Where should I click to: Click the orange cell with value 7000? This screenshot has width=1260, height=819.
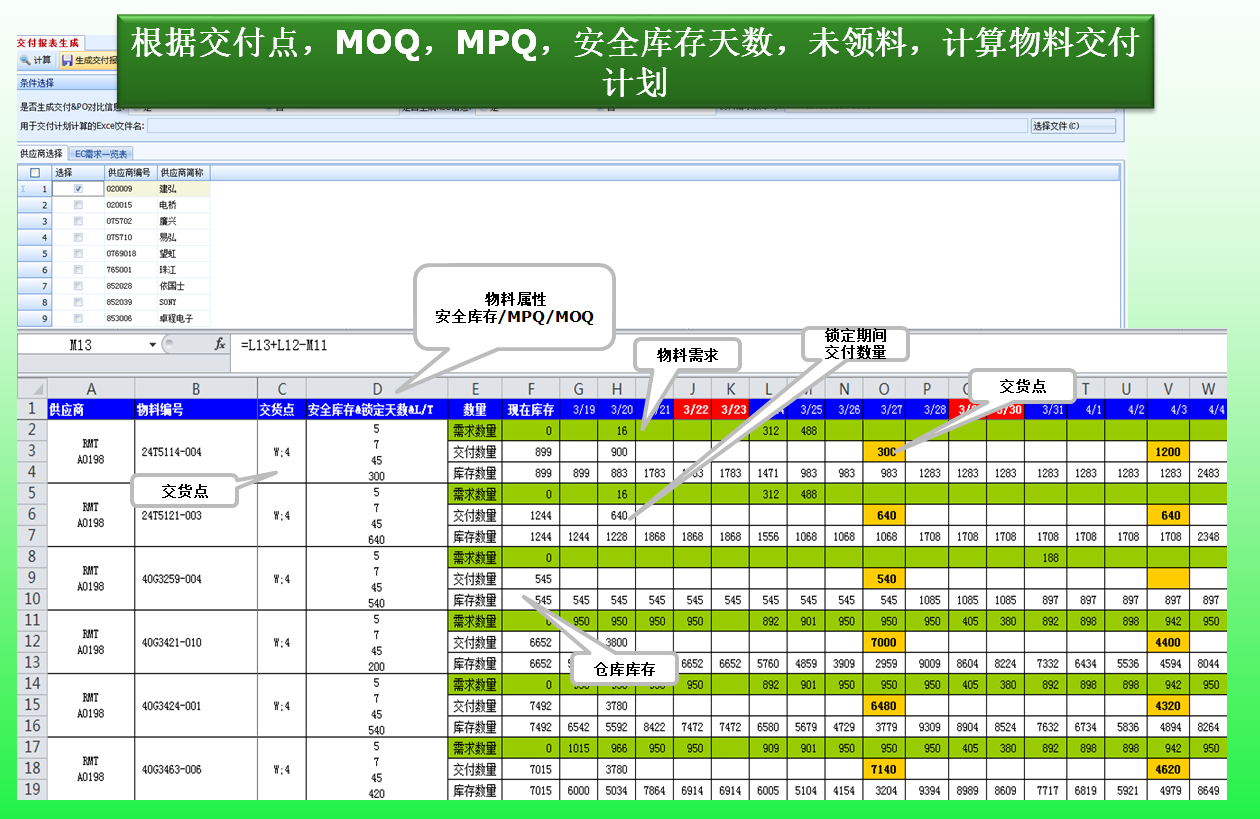[883, 642]
